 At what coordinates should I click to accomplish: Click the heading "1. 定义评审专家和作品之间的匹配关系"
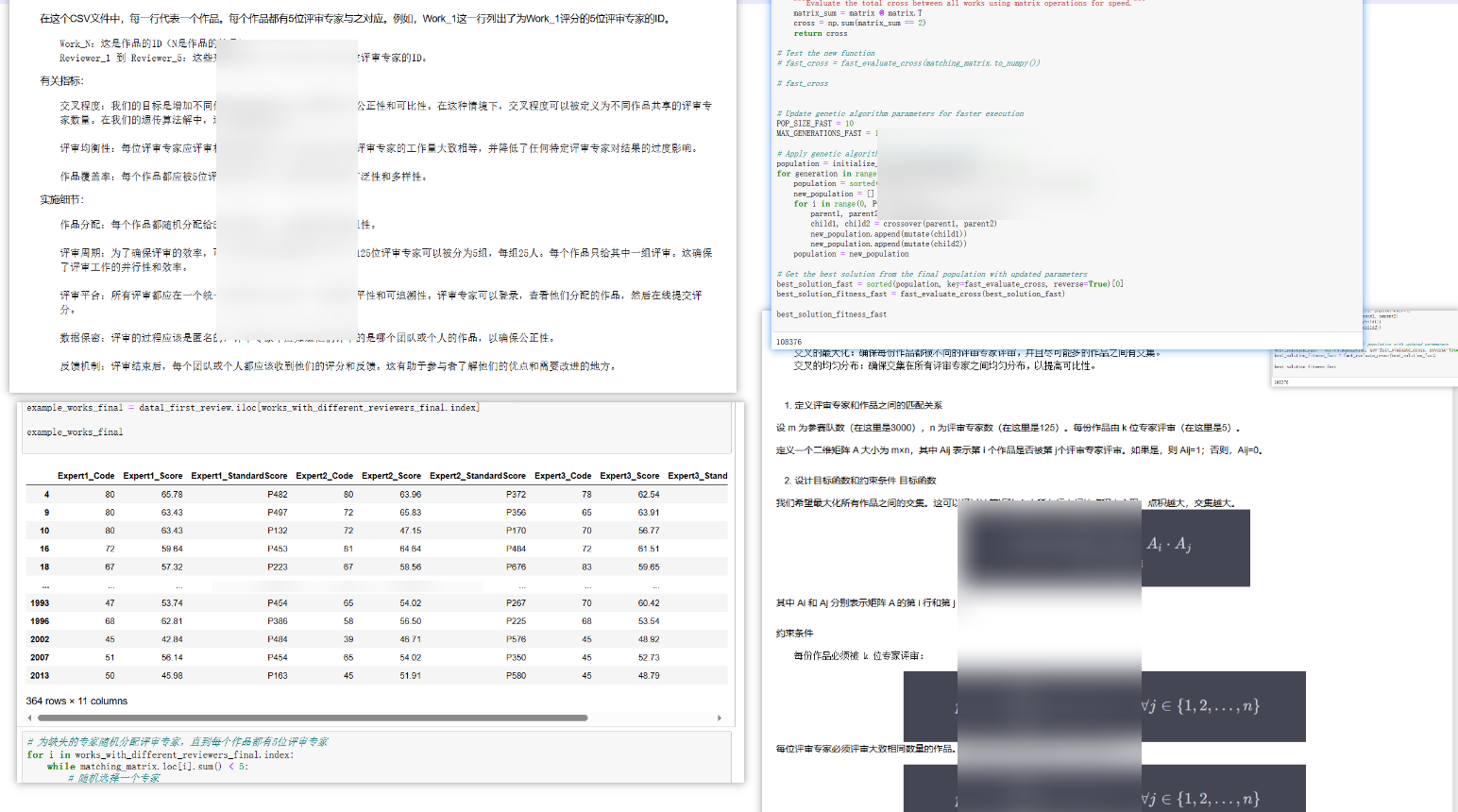[x=863, y=405]
